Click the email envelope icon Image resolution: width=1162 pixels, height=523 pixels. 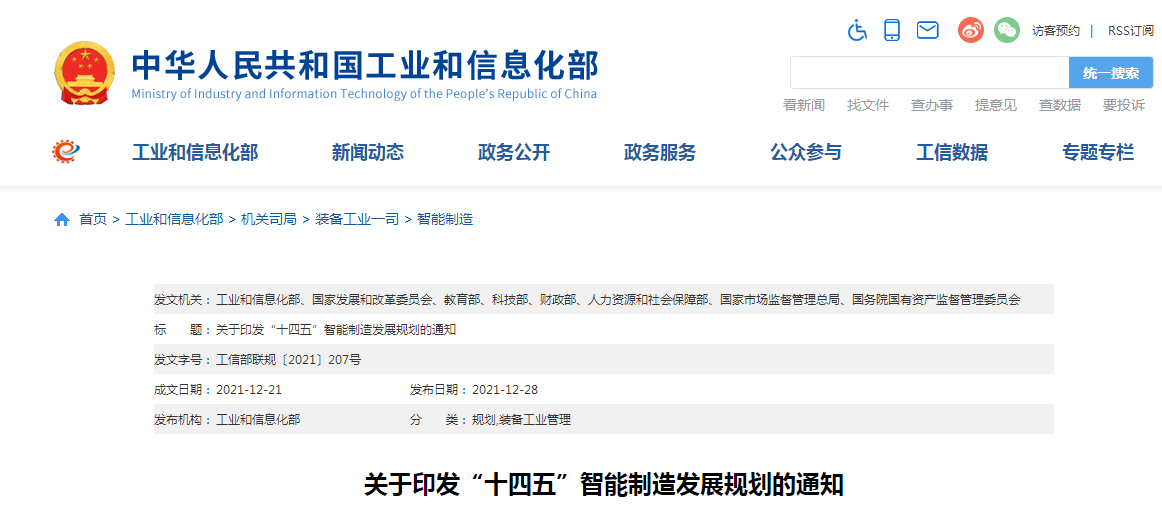pos(928,30)
